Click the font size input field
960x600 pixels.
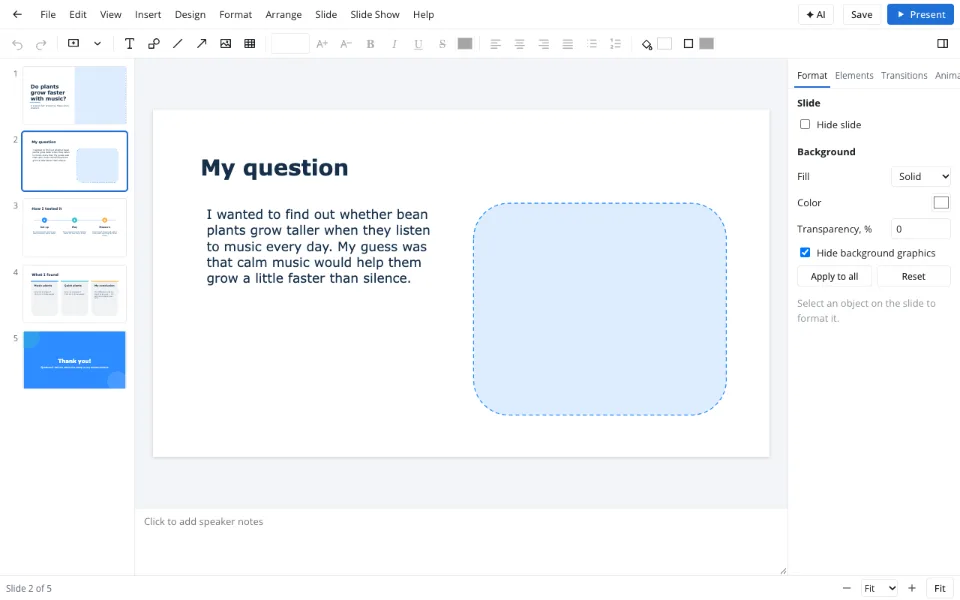[290, 43]
